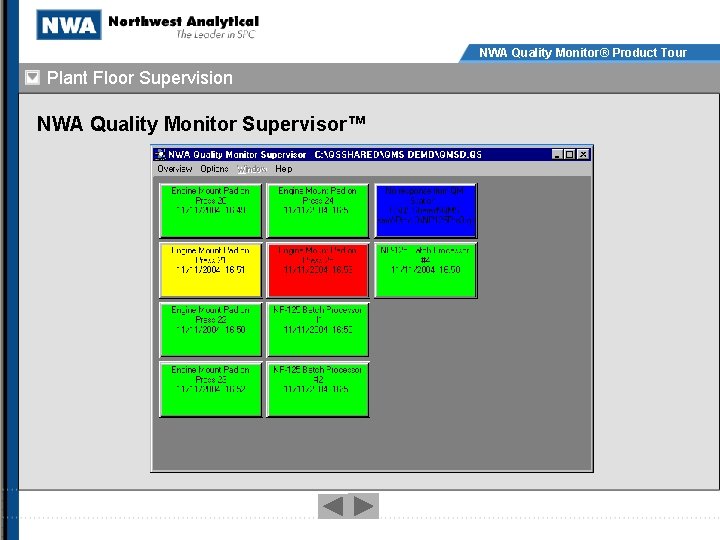The height and width of the screenshot is (540, 720).
Task: Select NP-125 Batch Processor #4 tile
Action: (x=425, y=270)
